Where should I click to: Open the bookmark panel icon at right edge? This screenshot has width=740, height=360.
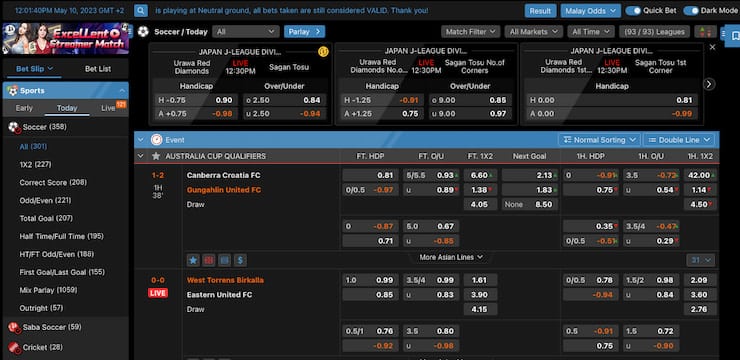[x=735, y=35]
